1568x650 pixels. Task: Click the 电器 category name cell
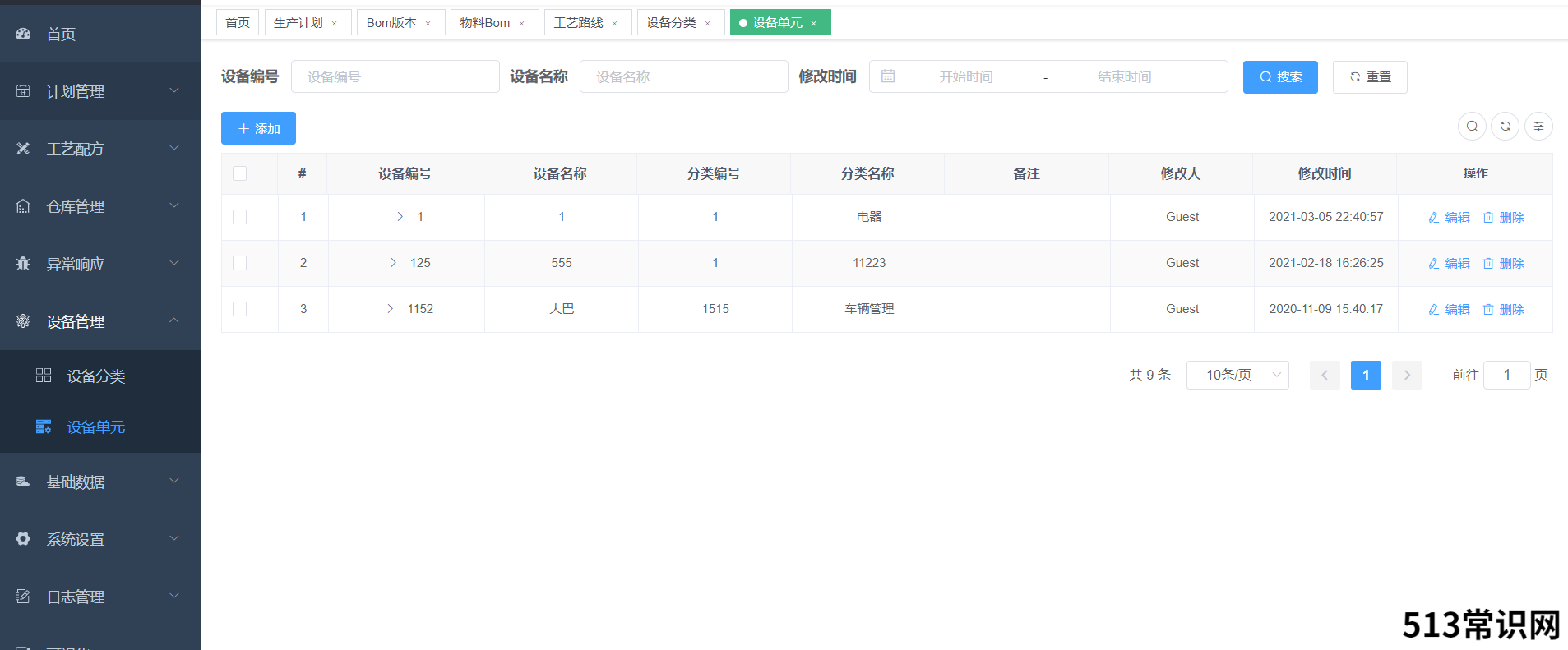pos(869,216)
